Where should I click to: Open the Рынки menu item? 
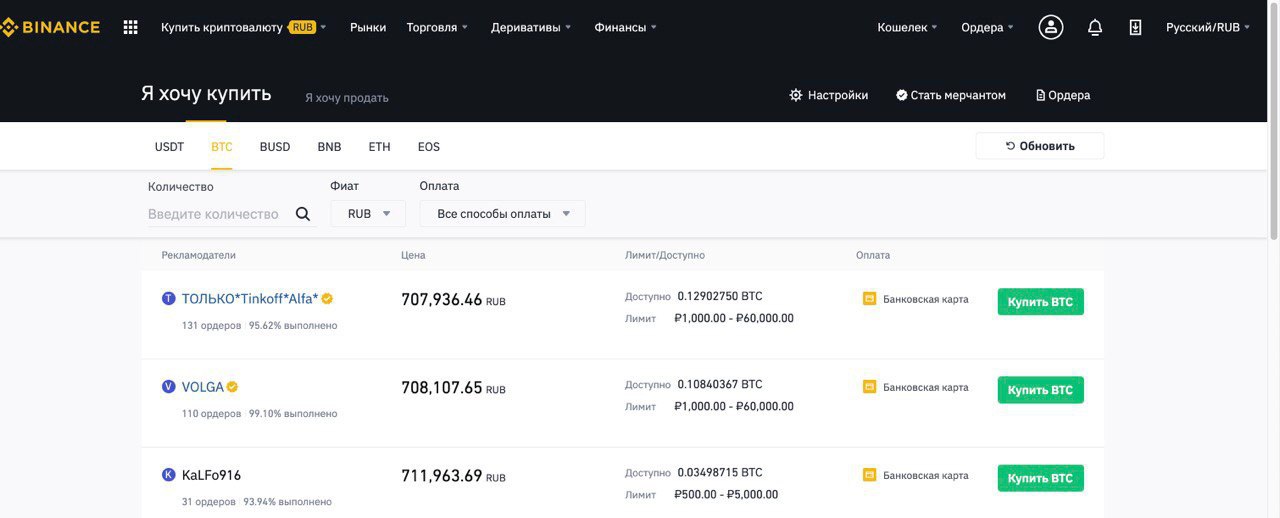(368, 27)
